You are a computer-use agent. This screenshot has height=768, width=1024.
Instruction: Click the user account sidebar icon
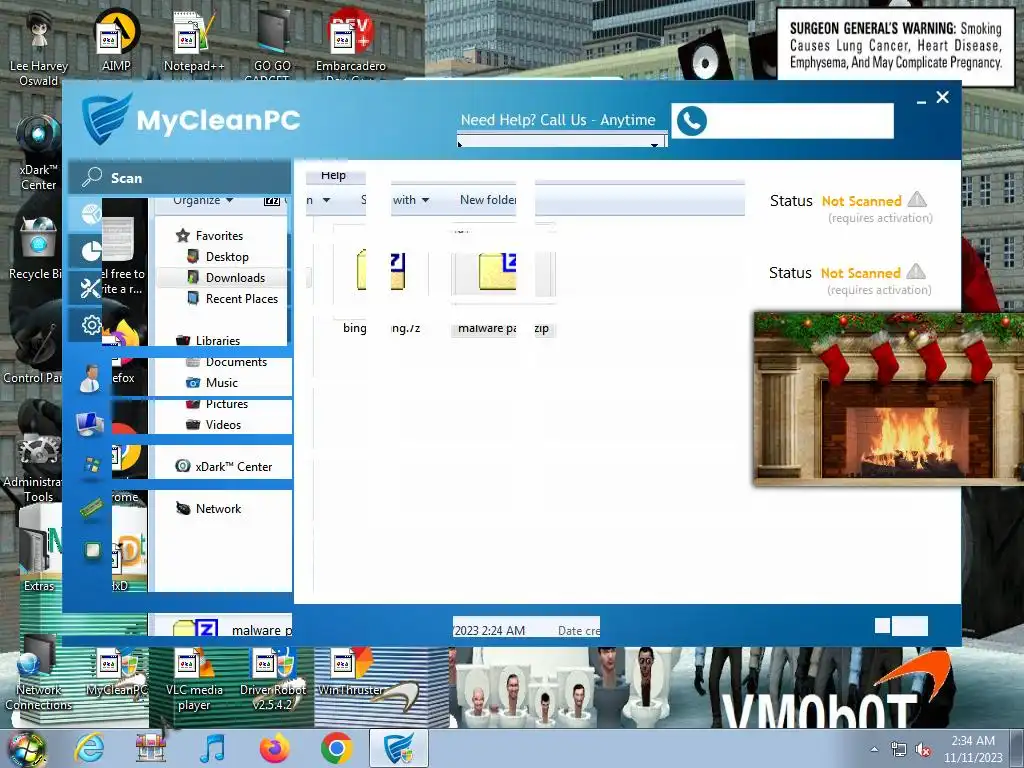(x=90, y=378)
